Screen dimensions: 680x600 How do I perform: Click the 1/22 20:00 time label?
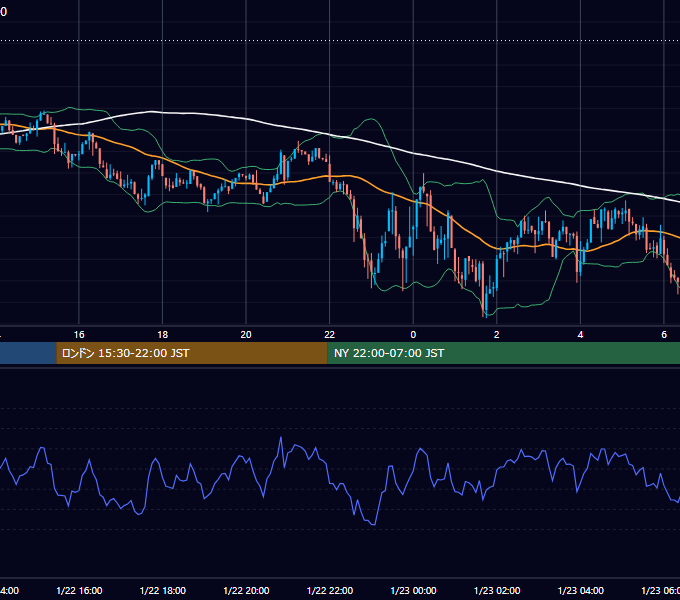[246, 590]
